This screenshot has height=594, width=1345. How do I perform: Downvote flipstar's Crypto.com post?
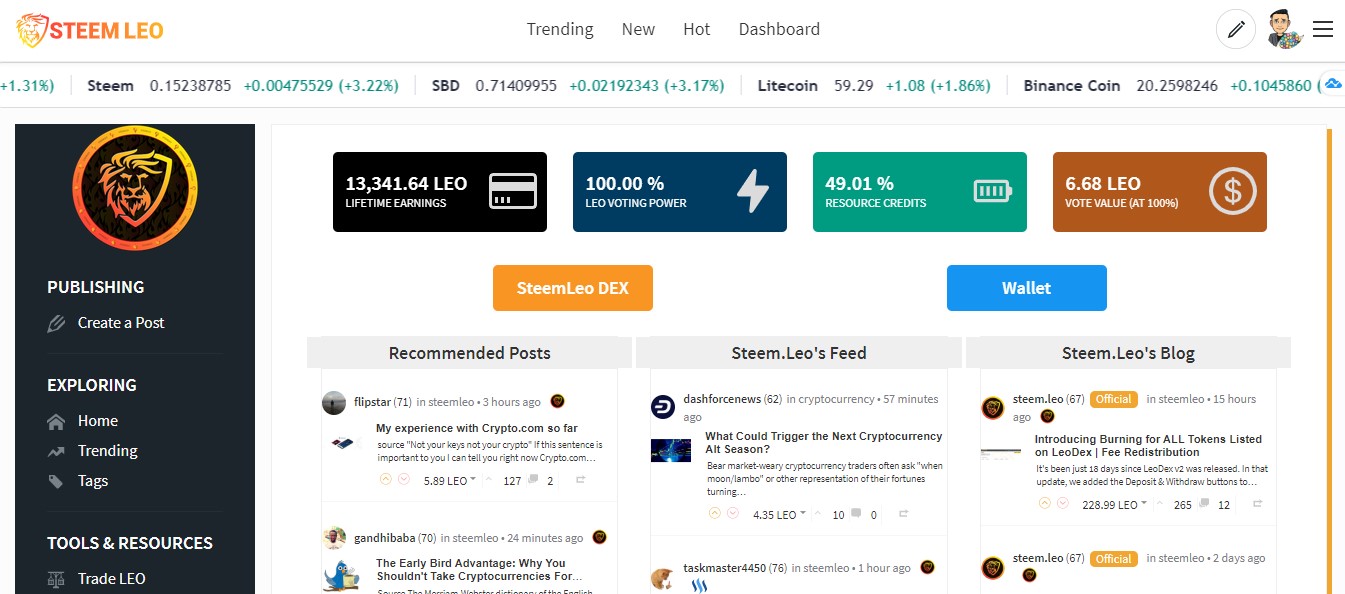[x=404, y=480]
